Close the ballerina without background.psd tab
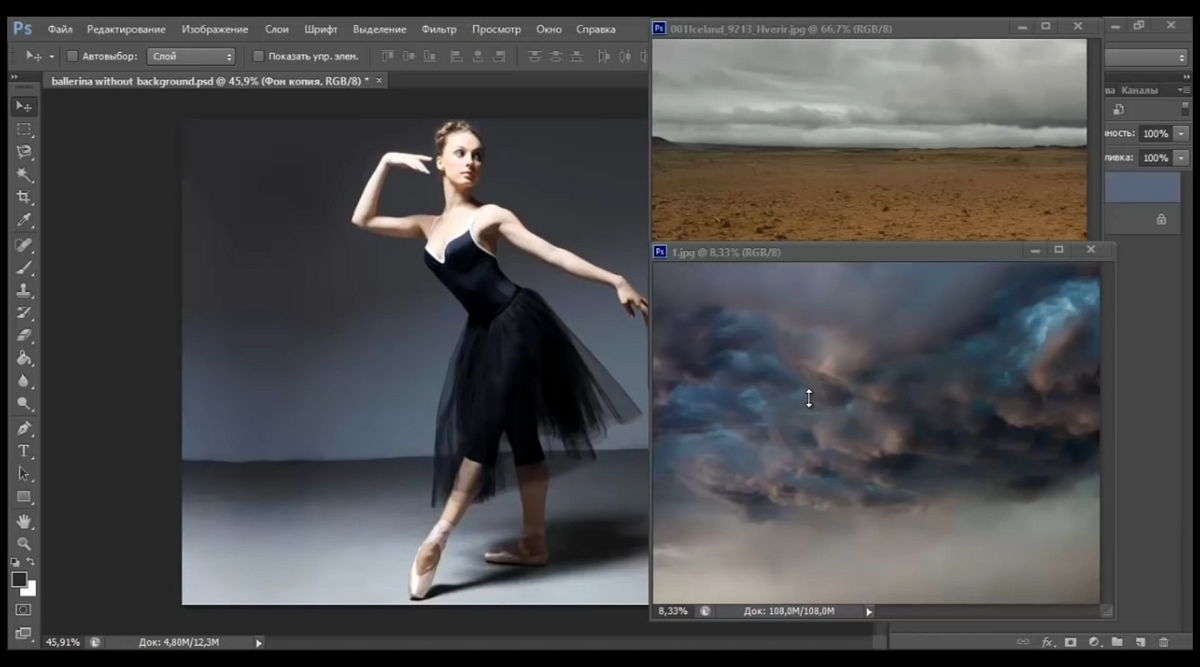This screenshot has width=1200, height=667. (x=378, y=80)
